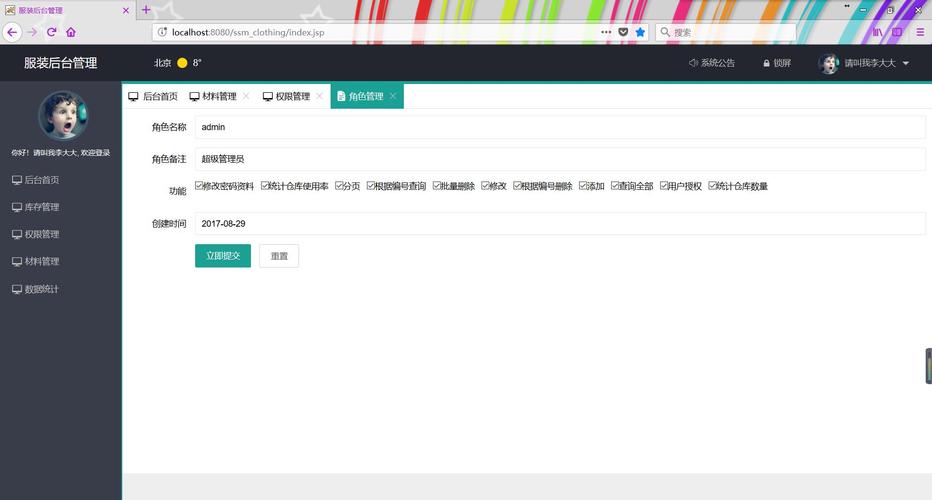Toggle 批量删除 checkbox
The height and width of the screenshot is (500, 932).
click(436, 185)
